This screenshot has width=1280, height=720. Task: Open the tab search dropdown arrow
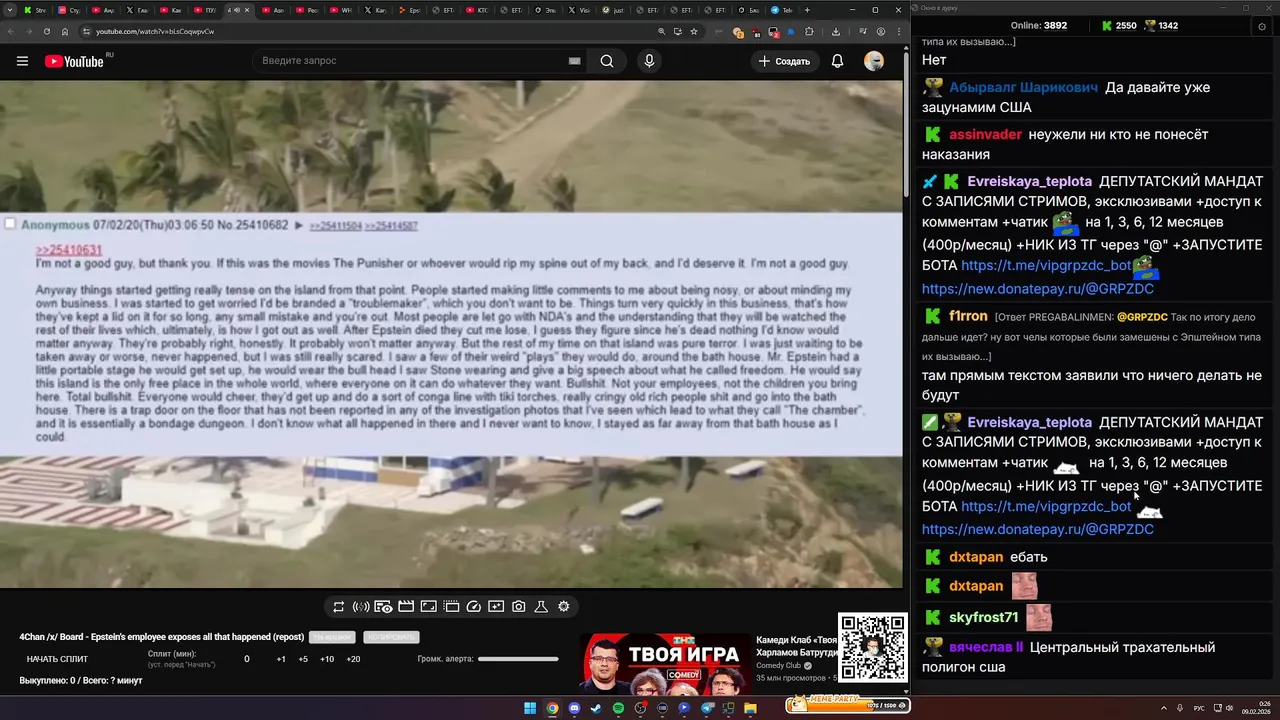click(9, 10)
